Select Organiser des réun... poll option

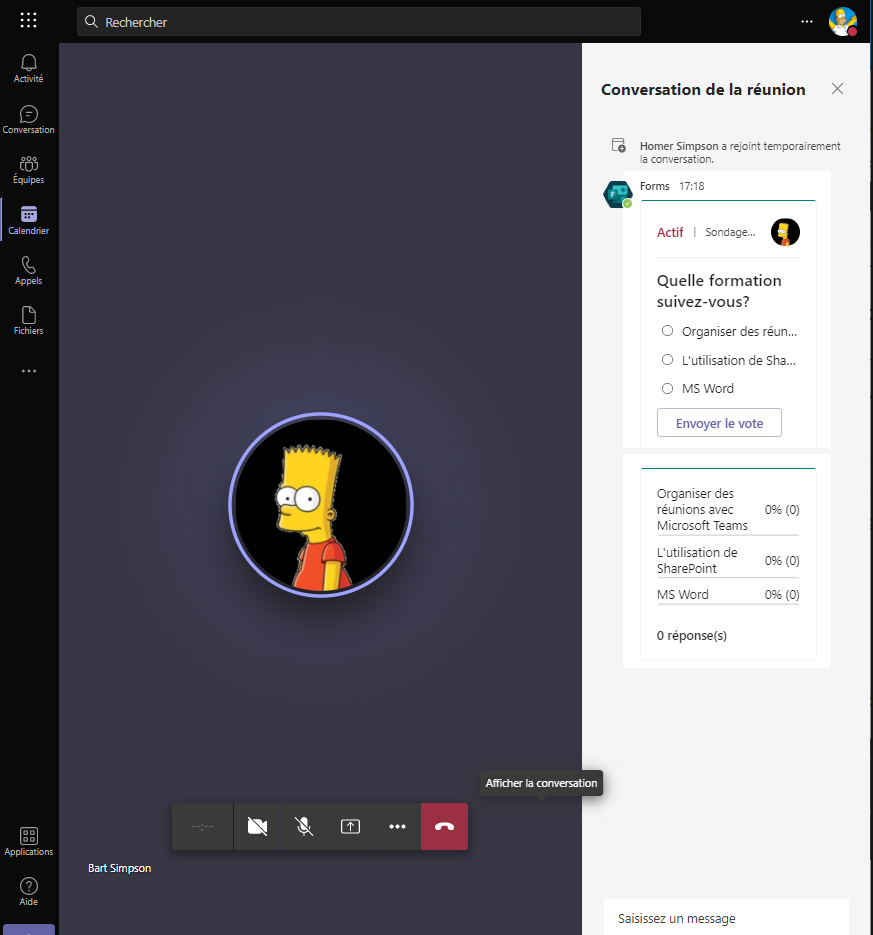(729, 331)
